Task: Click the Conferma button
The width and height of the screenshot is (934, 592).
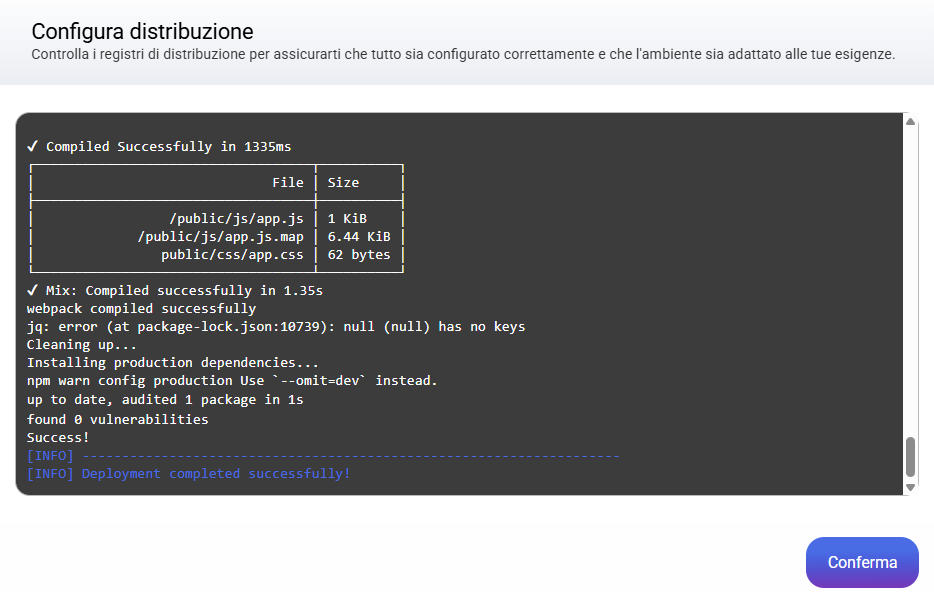Action: click(x=861, y=562)
